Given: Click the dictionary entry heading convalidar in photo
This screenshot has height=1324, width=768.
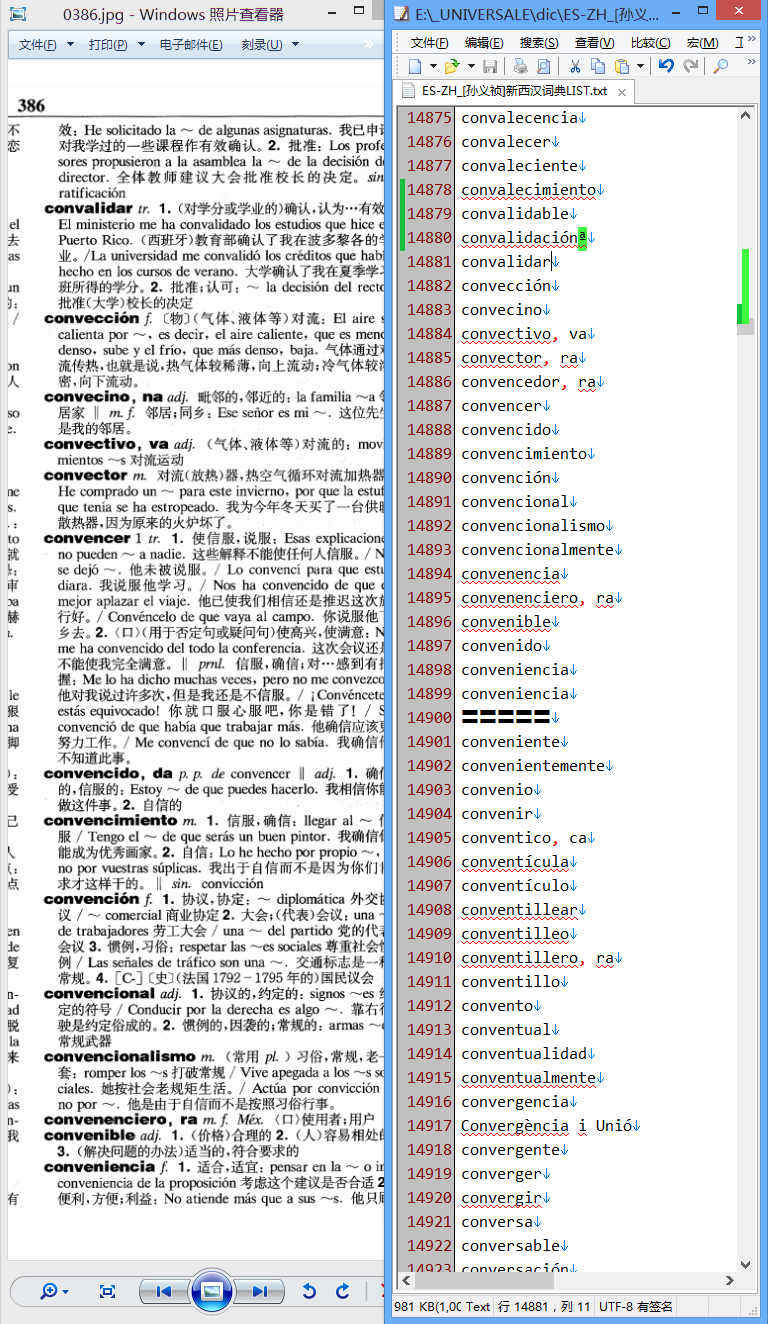Looking at the screenshot, I should (x=88, y=208).
